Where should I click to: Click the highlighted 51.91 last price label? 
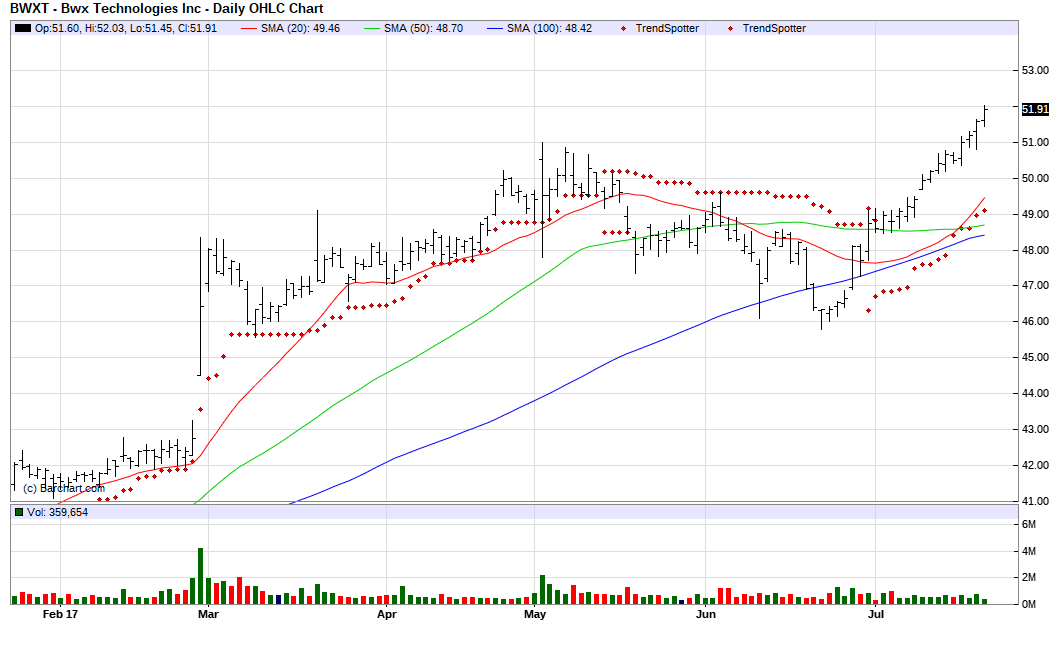[x=1035, y=109]
